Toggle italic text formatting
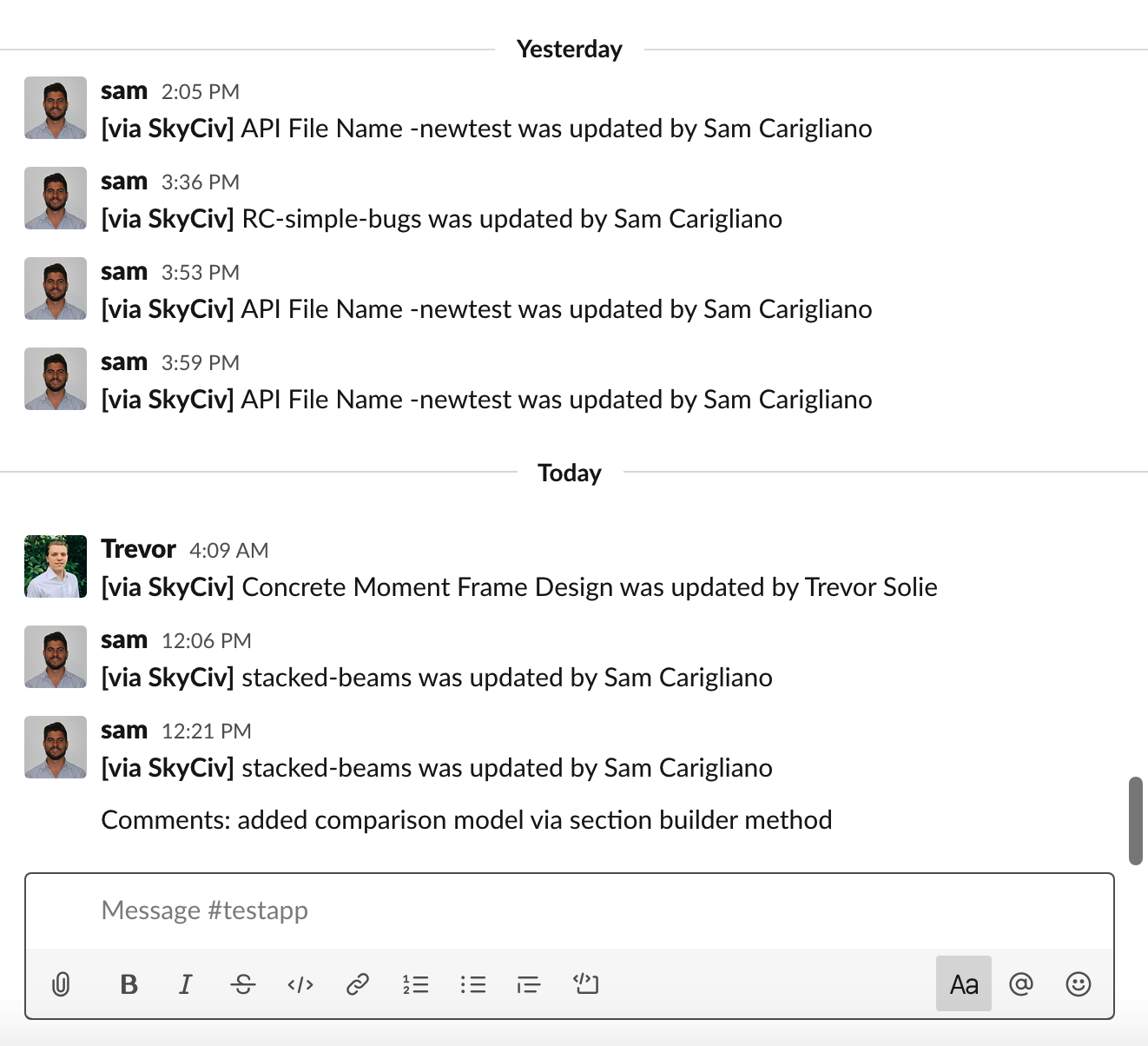 (x=185, y=984)
